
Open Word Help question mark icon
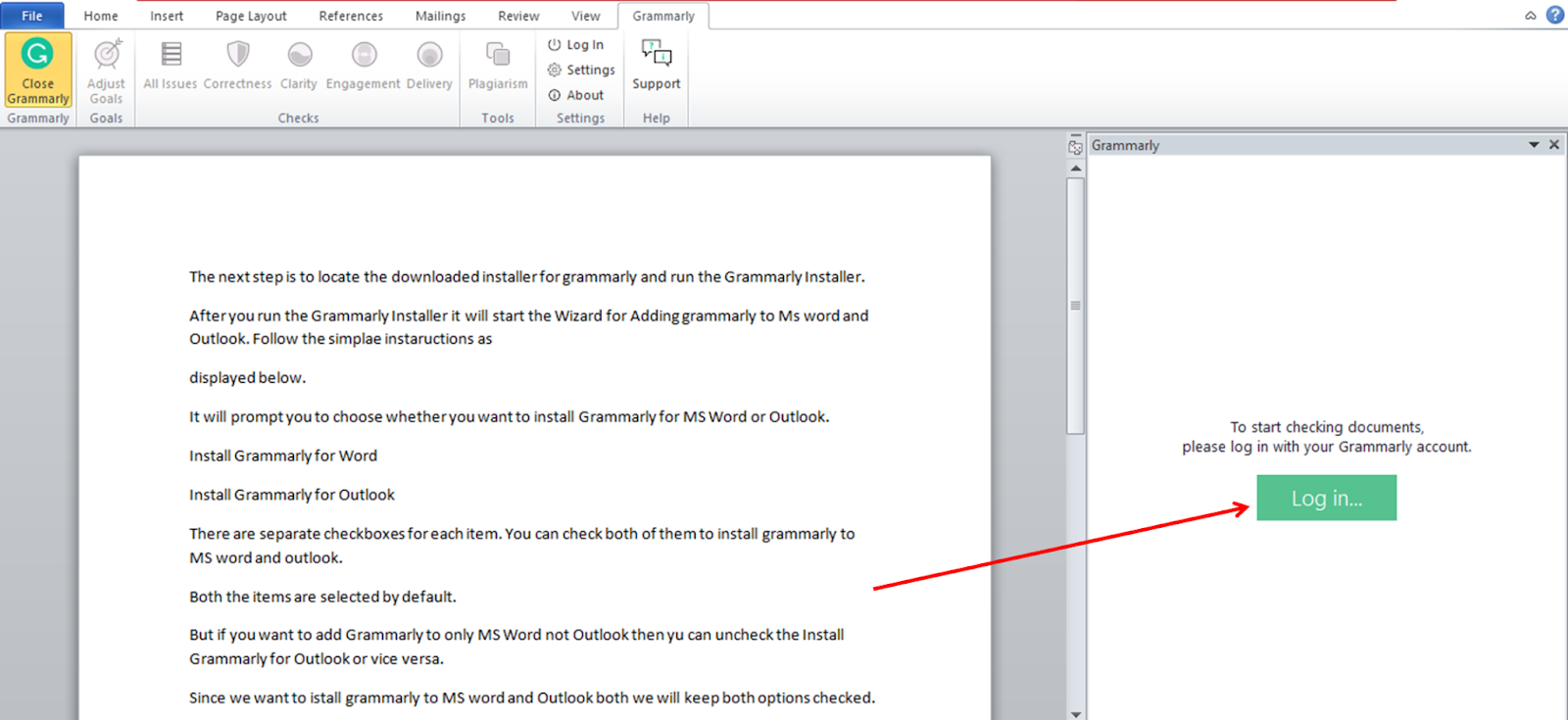coord(1554,15)
